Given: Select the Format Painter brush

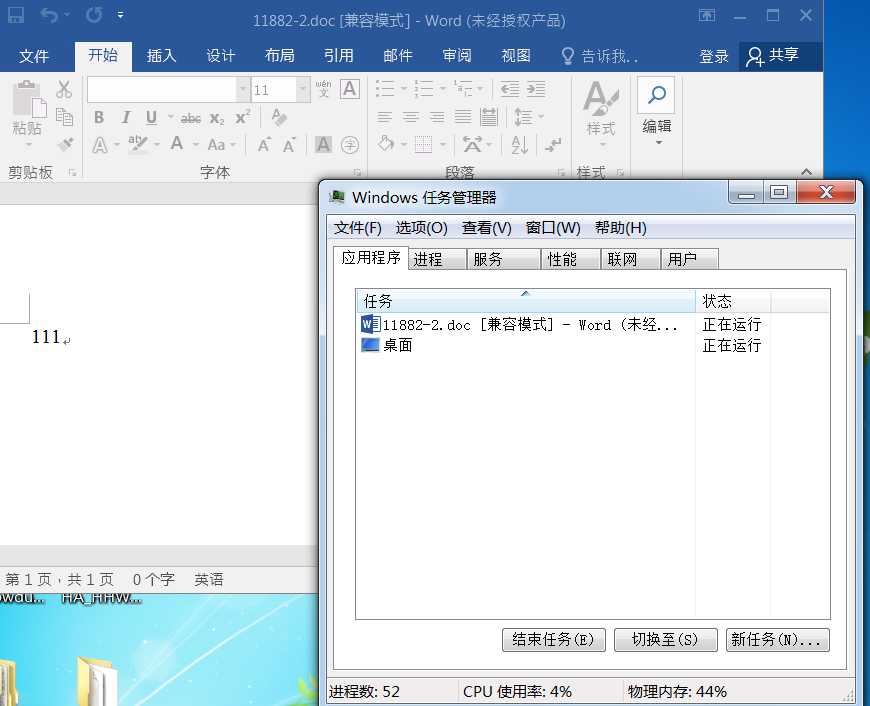Looking at the screenshot, I should [x=65, y=144].
